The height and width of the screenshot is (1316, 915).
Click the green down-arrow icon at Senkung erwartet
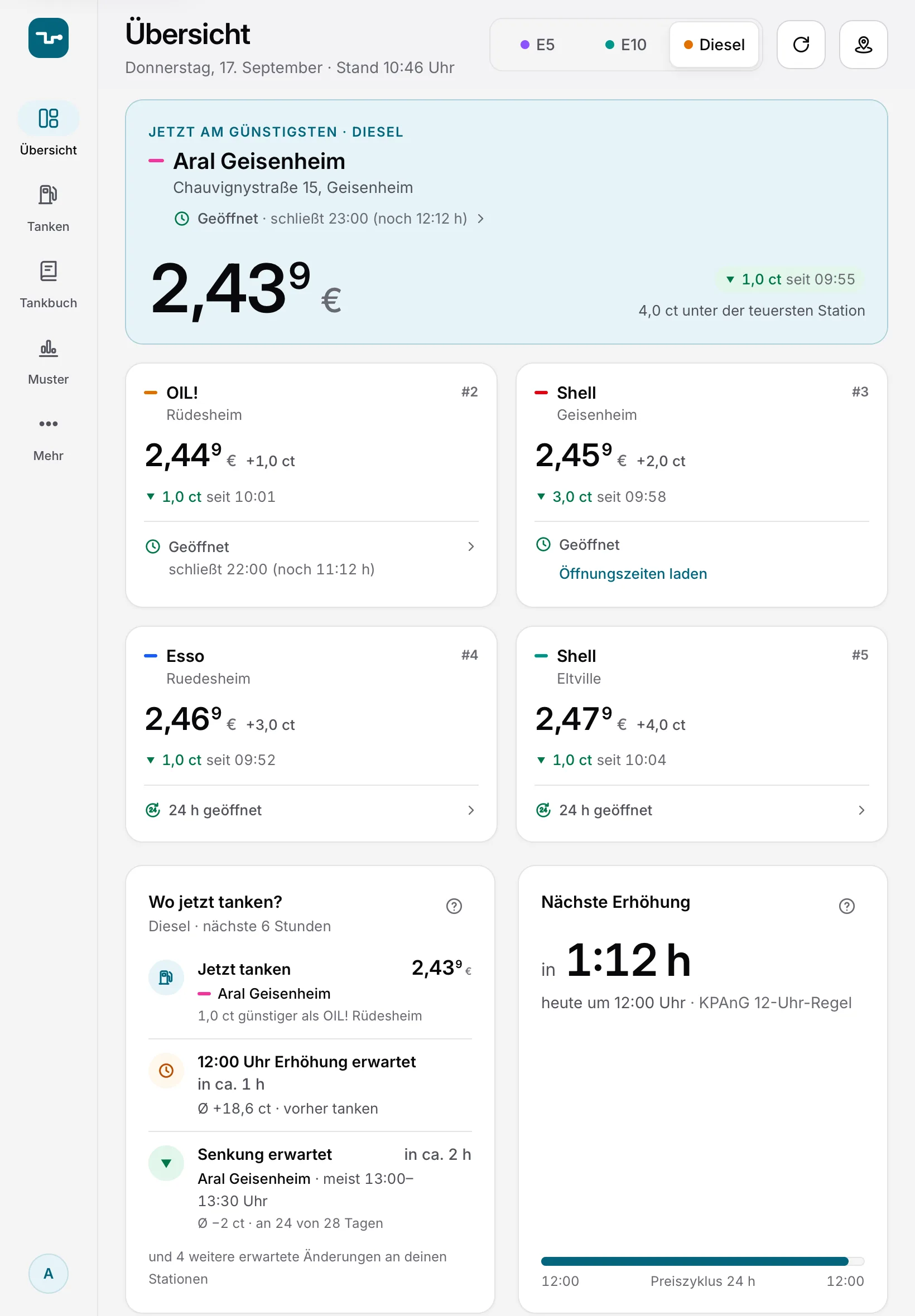tap(166, 1163)
